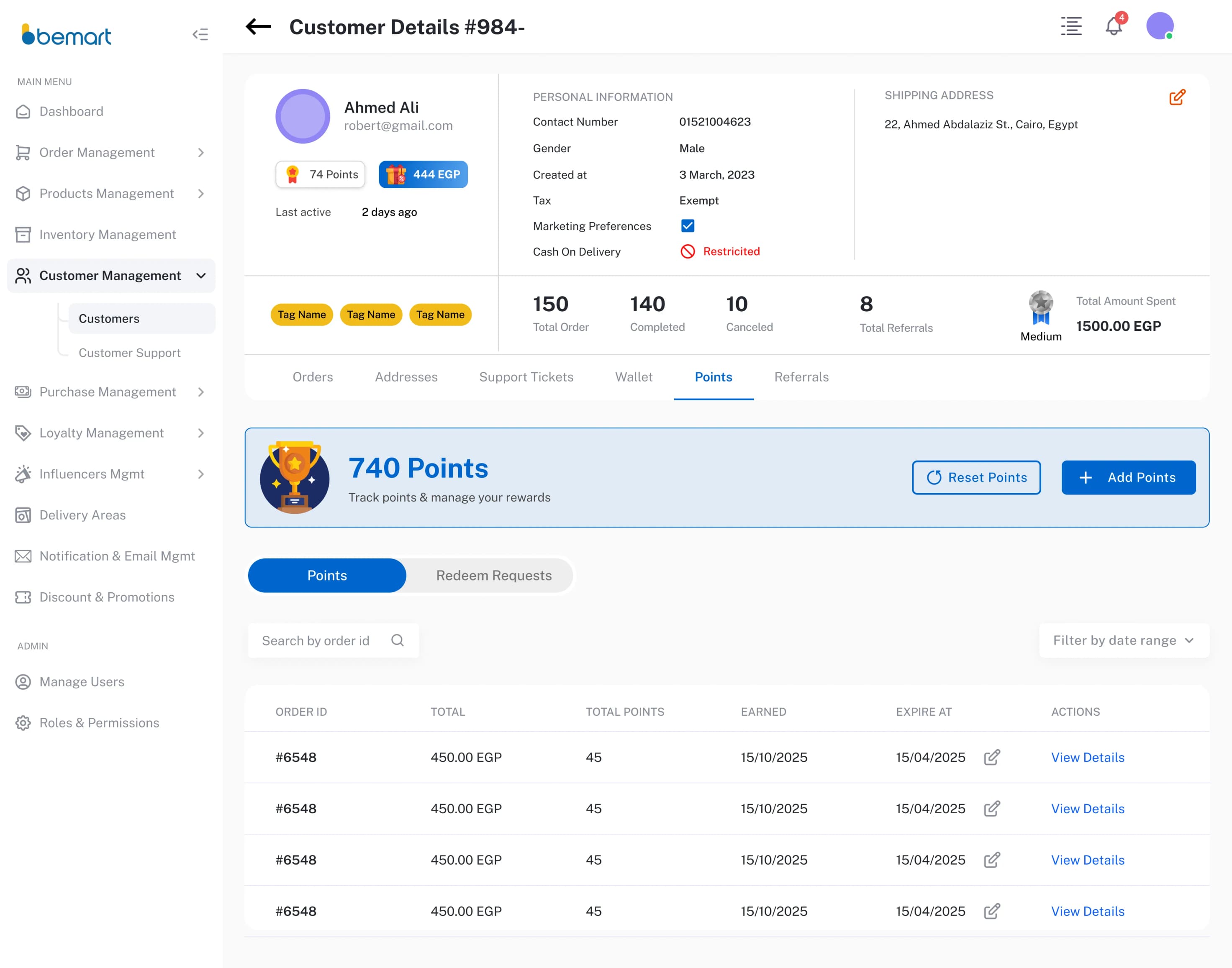1232x968 pixels.
Task: Edit the shipping address with the orange pencil
Action: (1177, 97)
